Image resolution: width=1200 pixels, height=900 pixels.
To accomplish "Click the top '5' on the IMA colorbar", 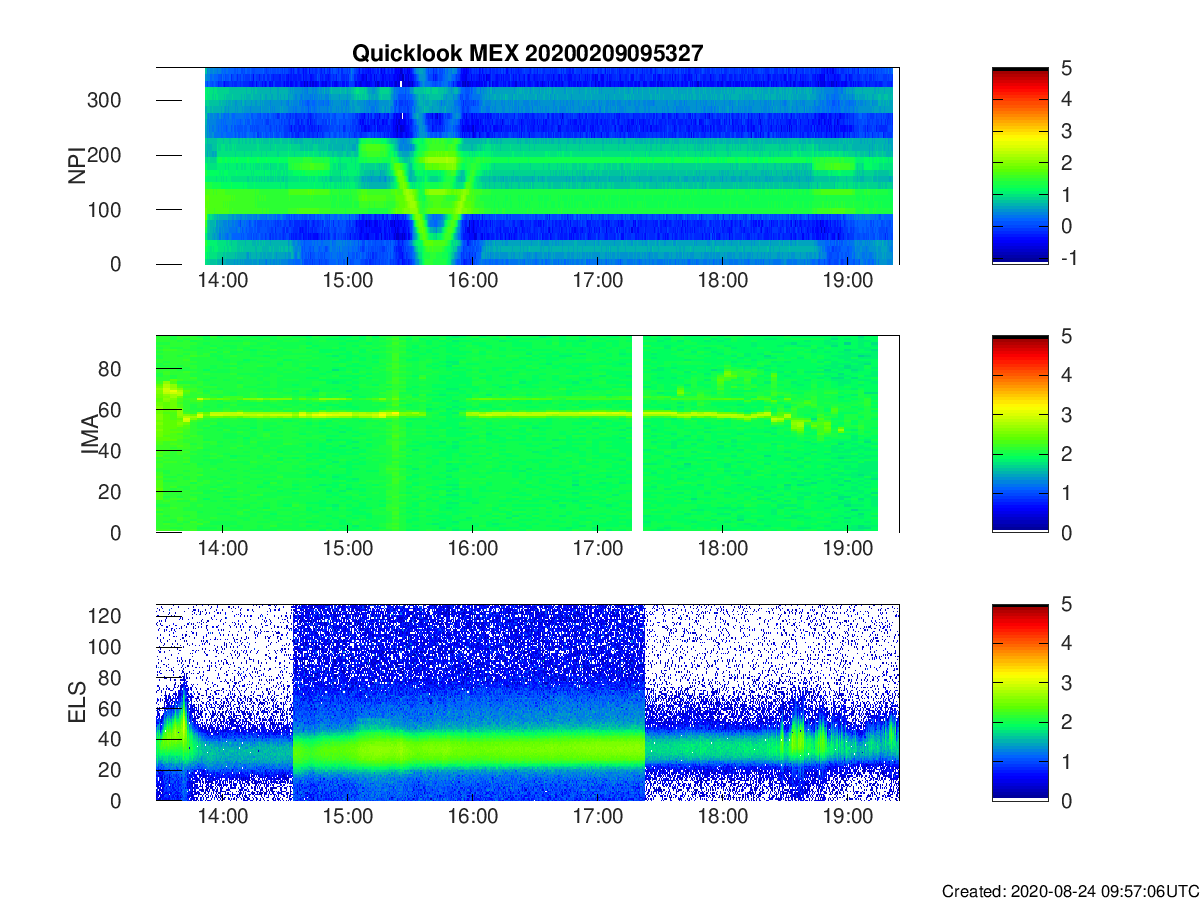I will pos(1066,336).
